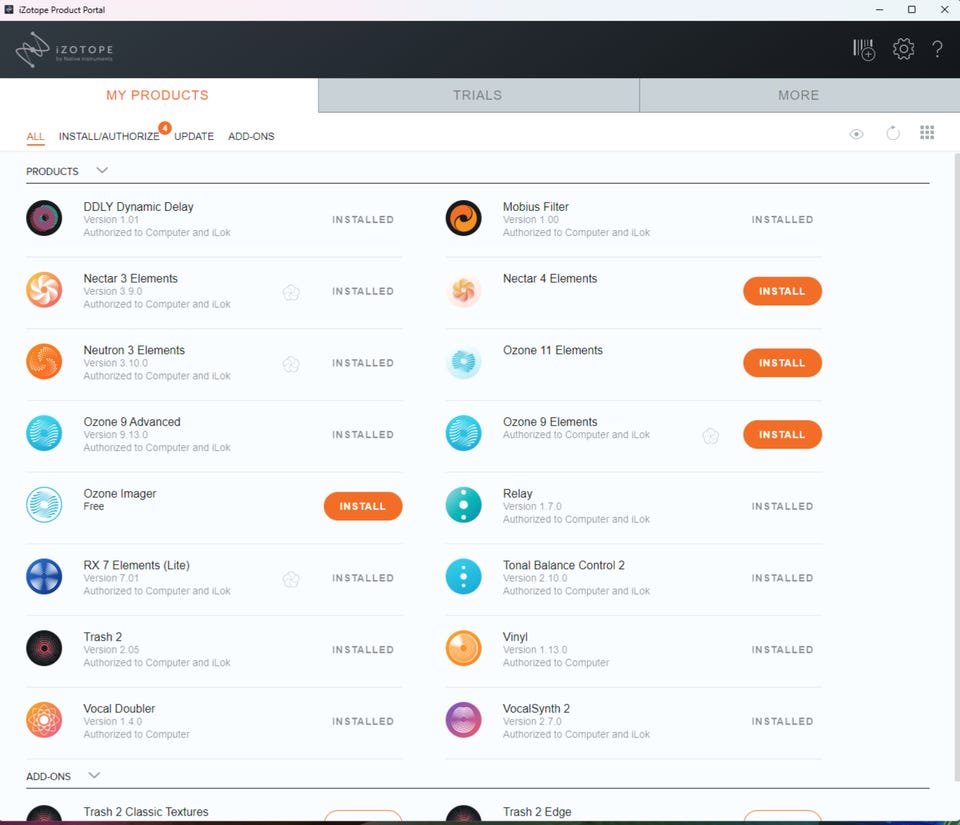Click 'Free' label under Ozone Imager

(94, 506)
